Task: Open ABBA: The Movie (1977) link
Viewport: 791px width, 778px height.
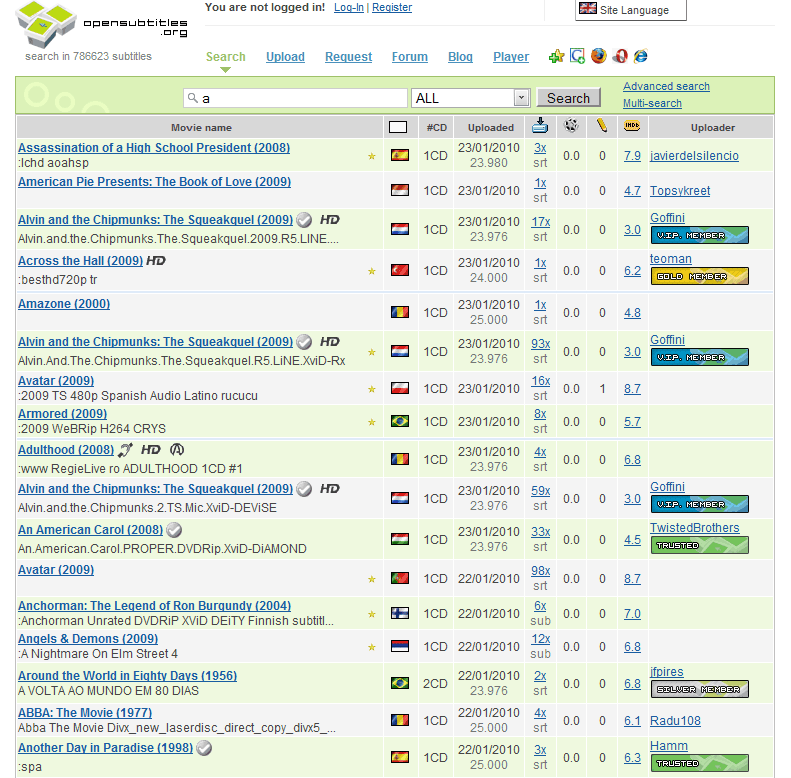Action: tap(85, 713)
